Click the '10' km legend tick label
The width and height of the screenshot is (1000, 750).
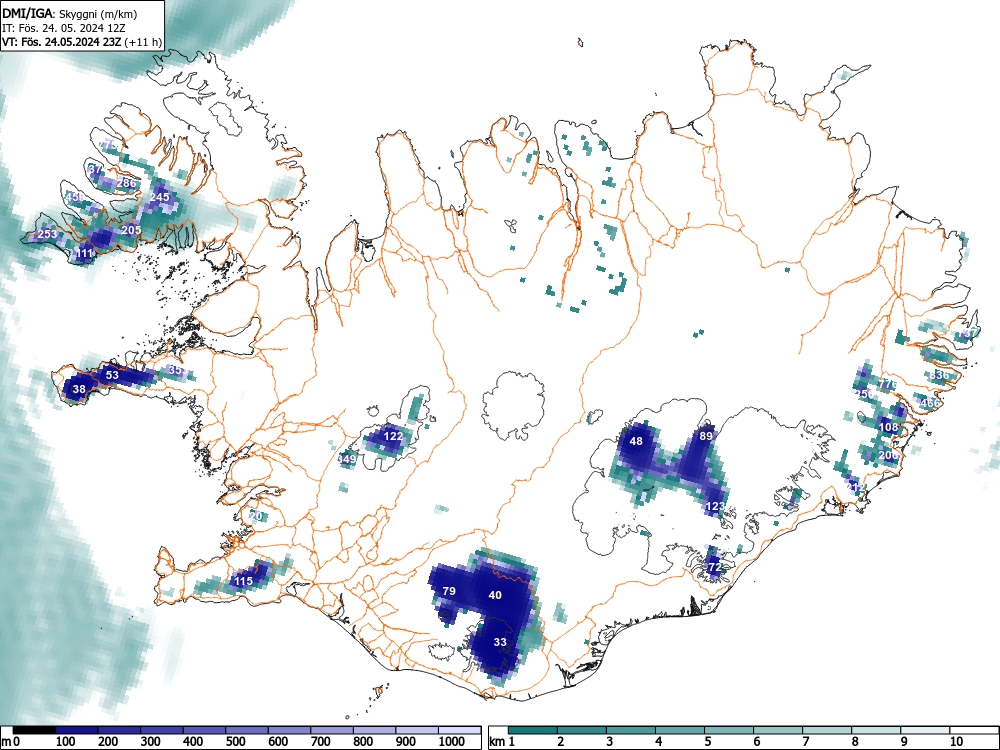956,742
